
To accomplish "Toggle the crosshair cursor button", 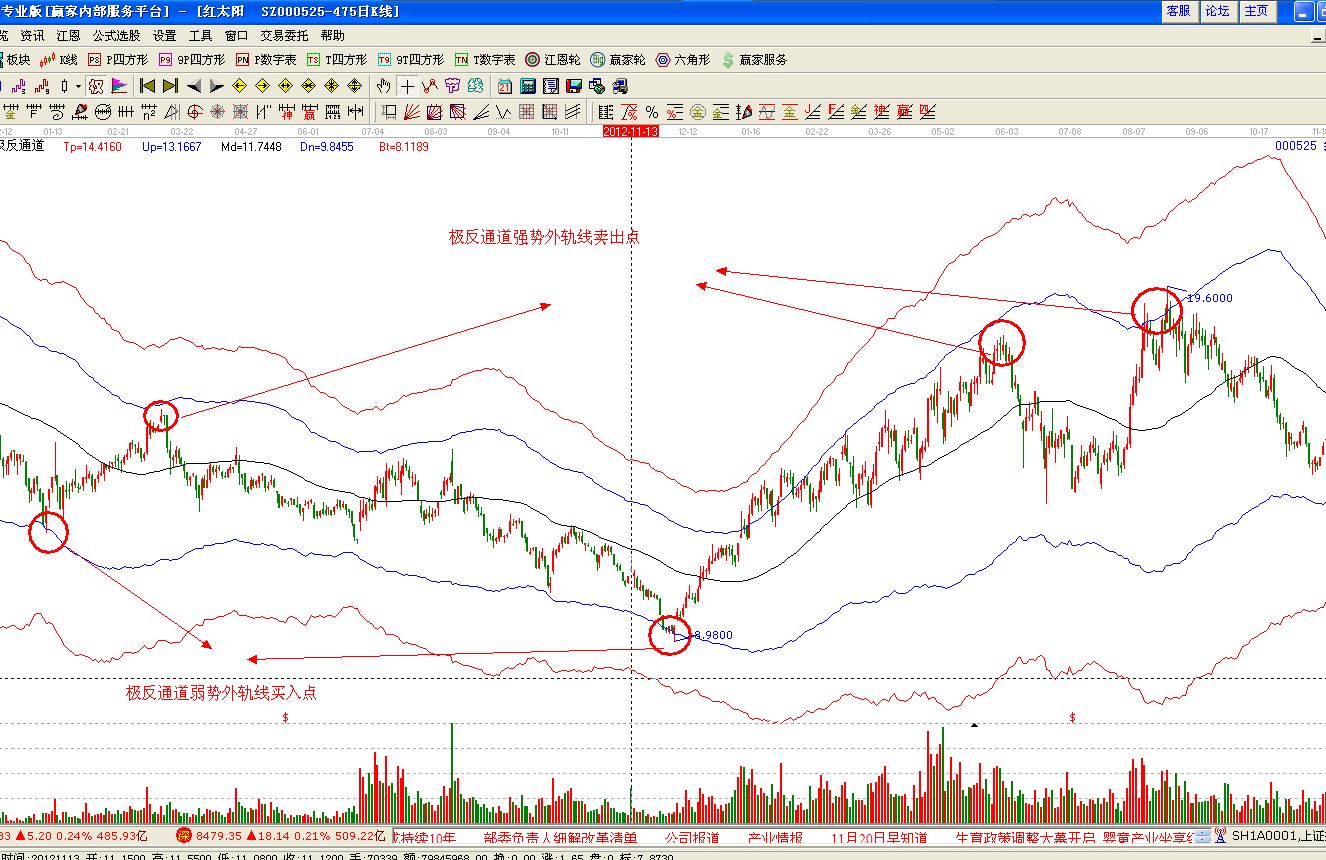I will pyautogui.click(x=407, y=86).
